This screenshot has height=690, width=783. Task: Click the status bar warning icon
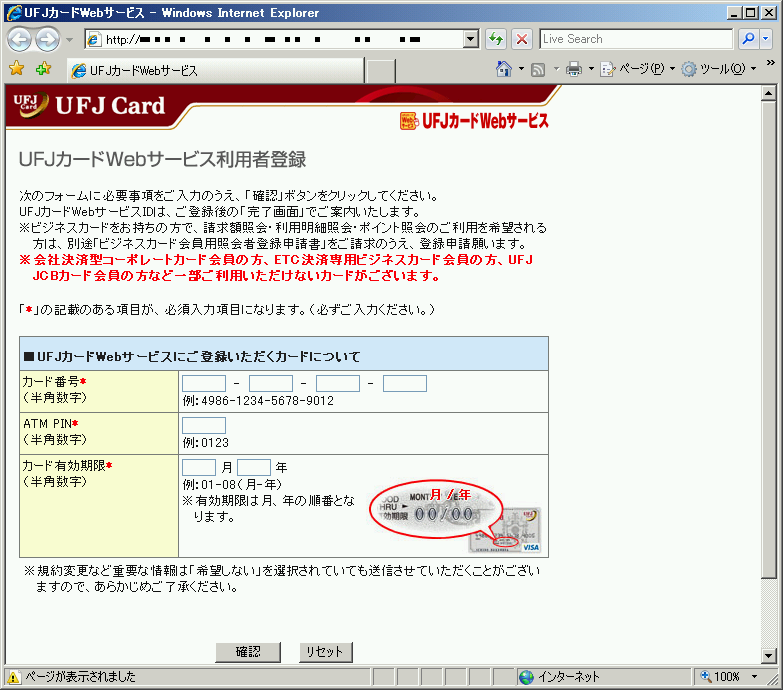tap(13, 677)
